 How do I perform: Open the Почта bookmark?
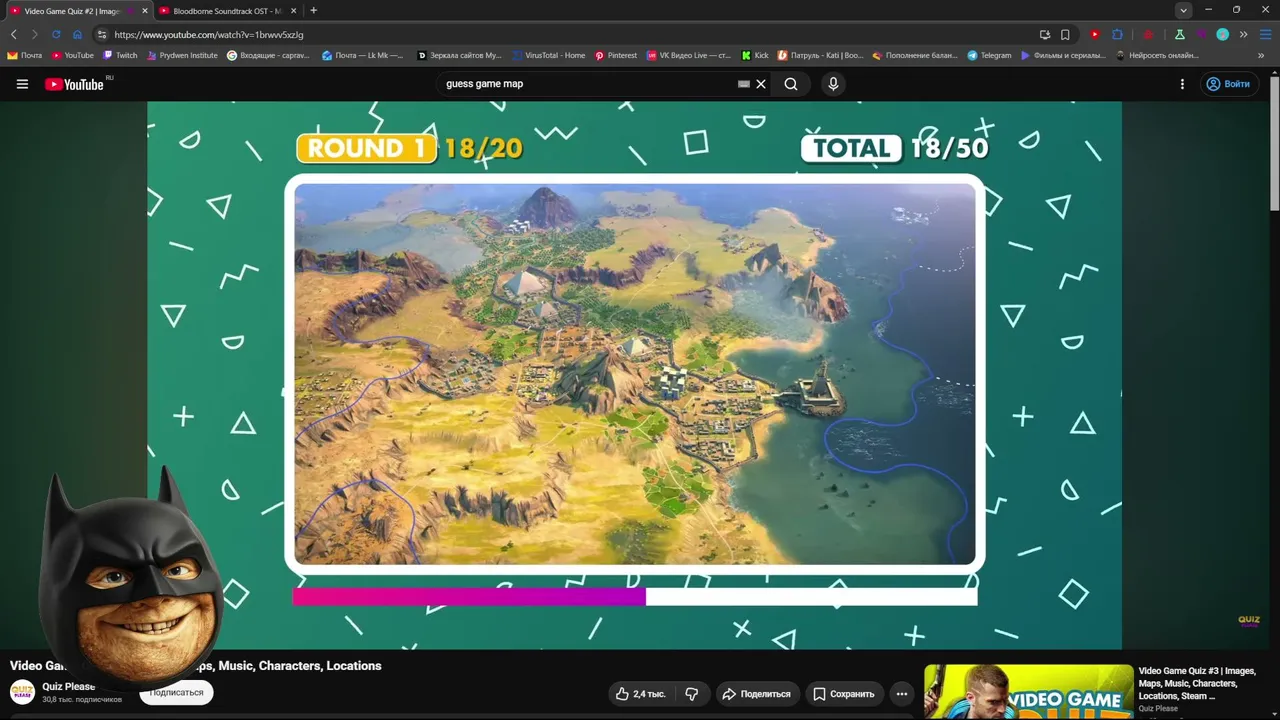[25, 56]
